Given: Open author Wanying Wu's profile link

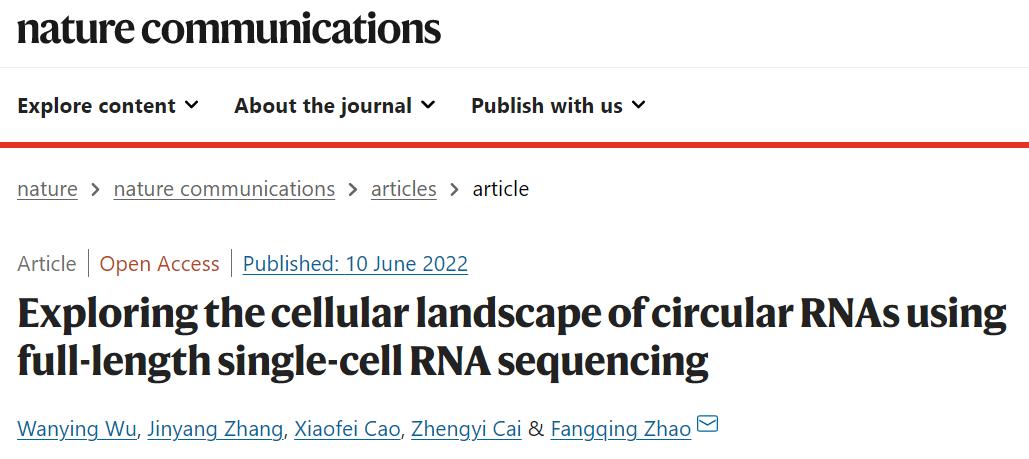Looking at the screenshot, I should point(77,429).
